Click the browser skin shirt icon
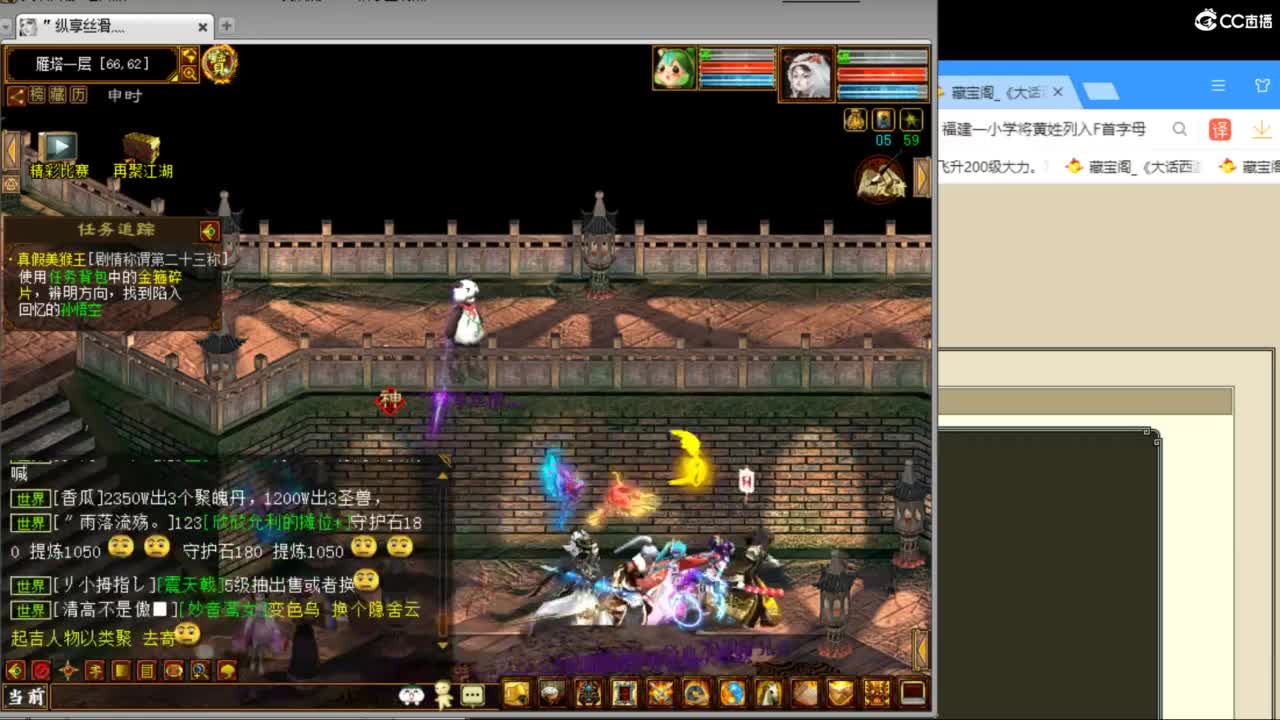The height and width of the screenshot is (720, 1280). coord(1262,87)
